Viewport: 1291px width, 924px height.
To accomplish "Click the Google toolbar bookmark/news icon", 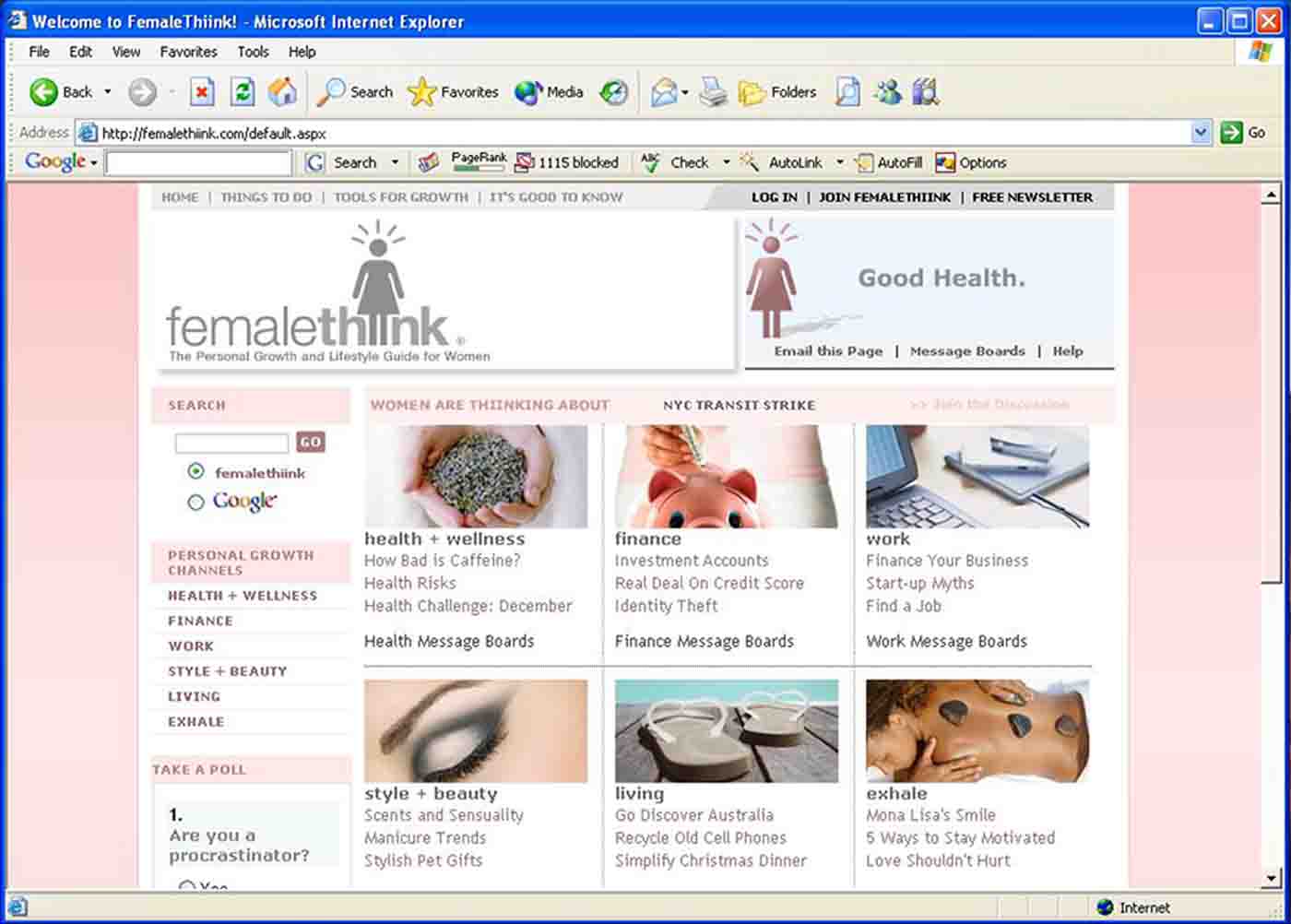I will [429, 162].
